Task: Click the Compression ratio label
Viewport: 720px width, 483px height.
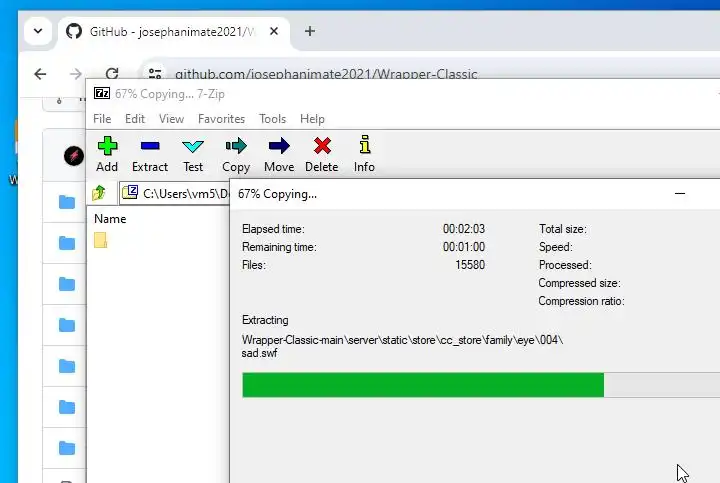Action: [581, 301]
